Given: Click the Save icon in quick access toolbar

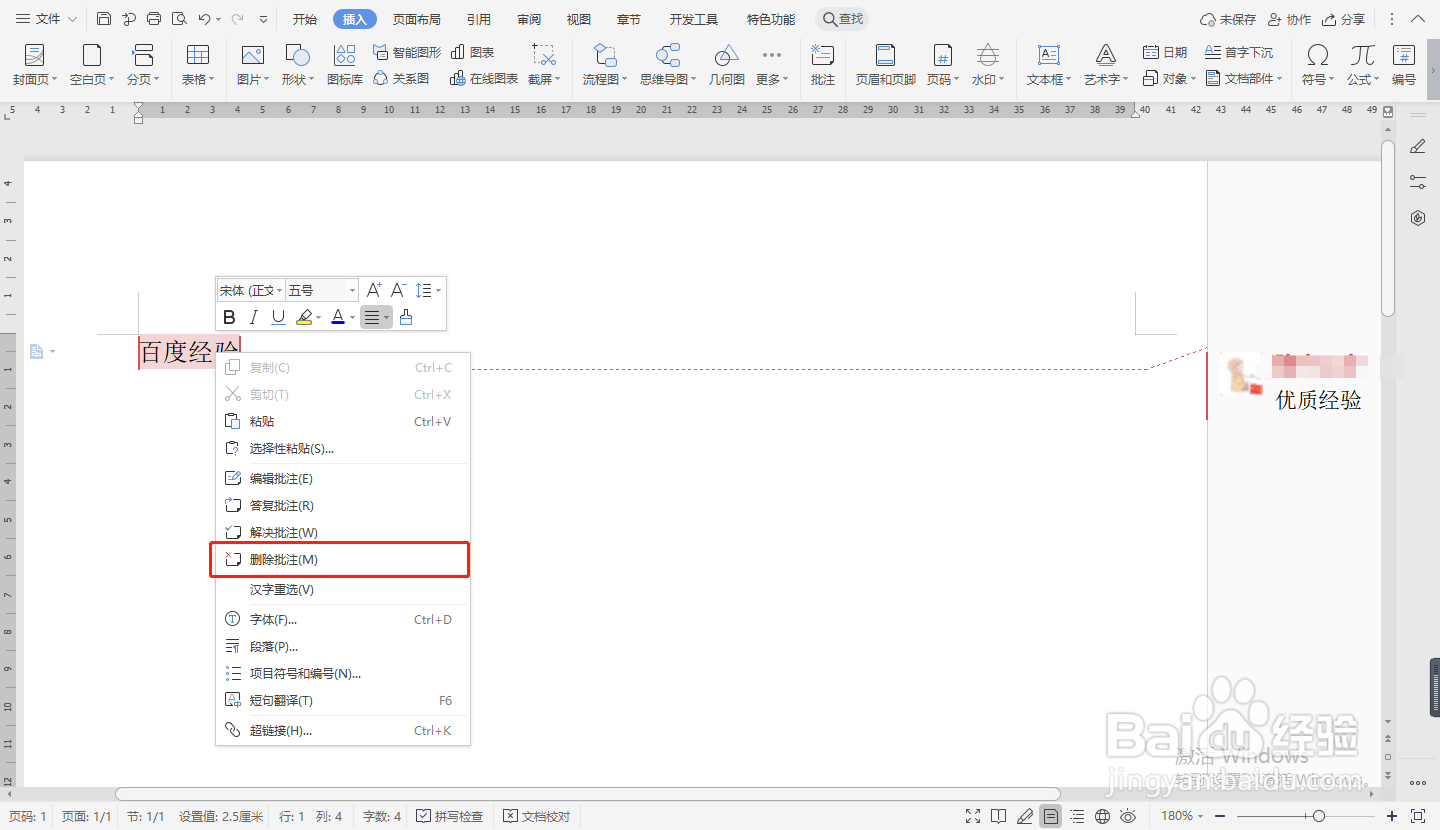Looking at the screenshot, I should (104, 19).
